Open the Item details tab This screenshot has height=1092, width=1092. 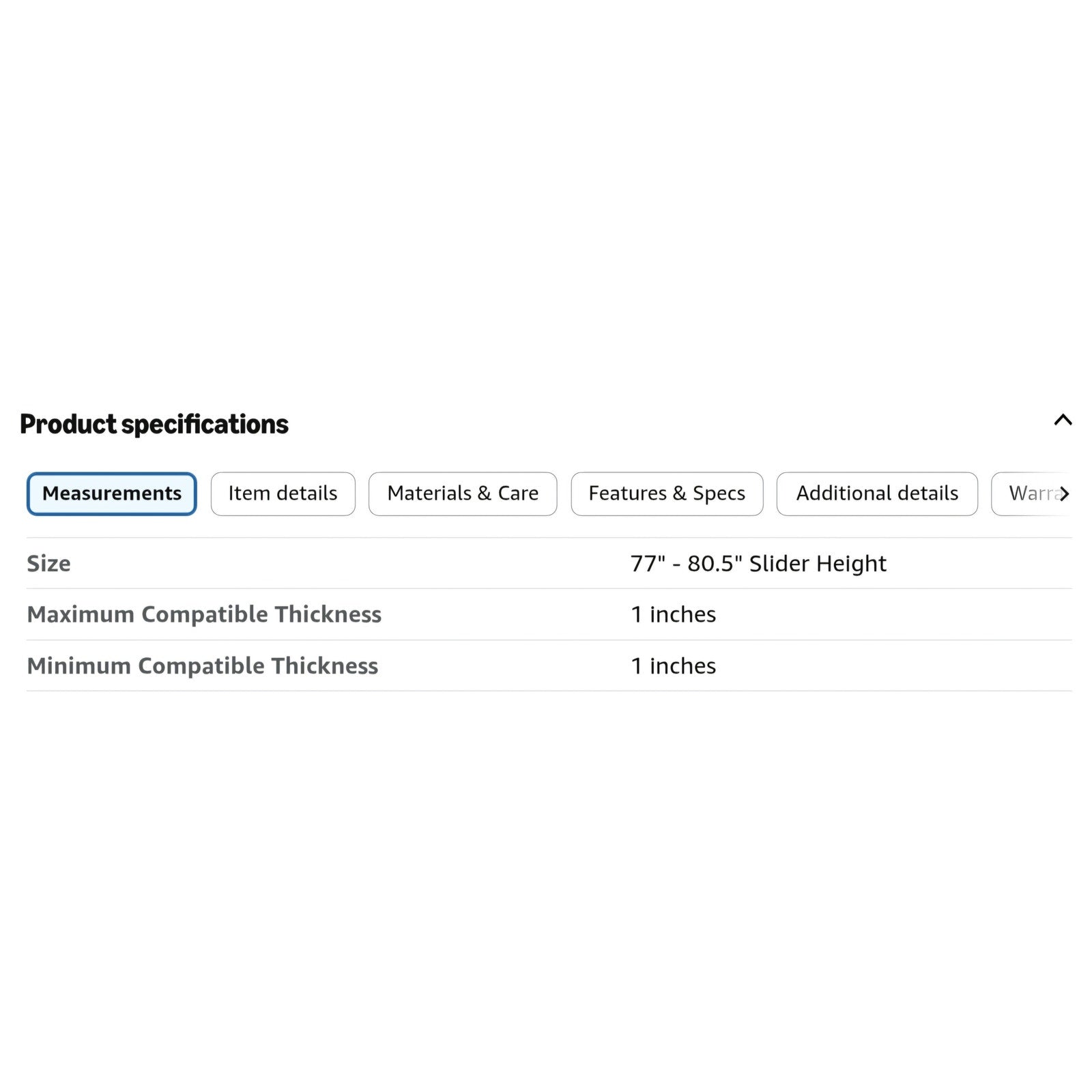283,493
